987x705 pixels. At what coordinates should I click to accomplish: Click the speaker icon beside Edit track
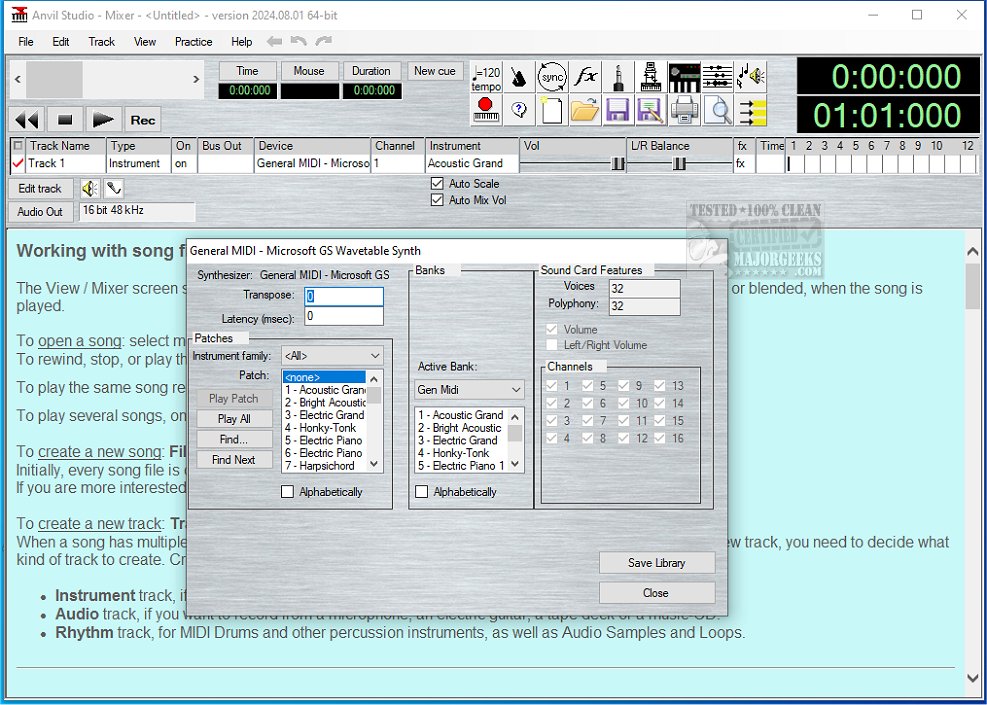90,188
